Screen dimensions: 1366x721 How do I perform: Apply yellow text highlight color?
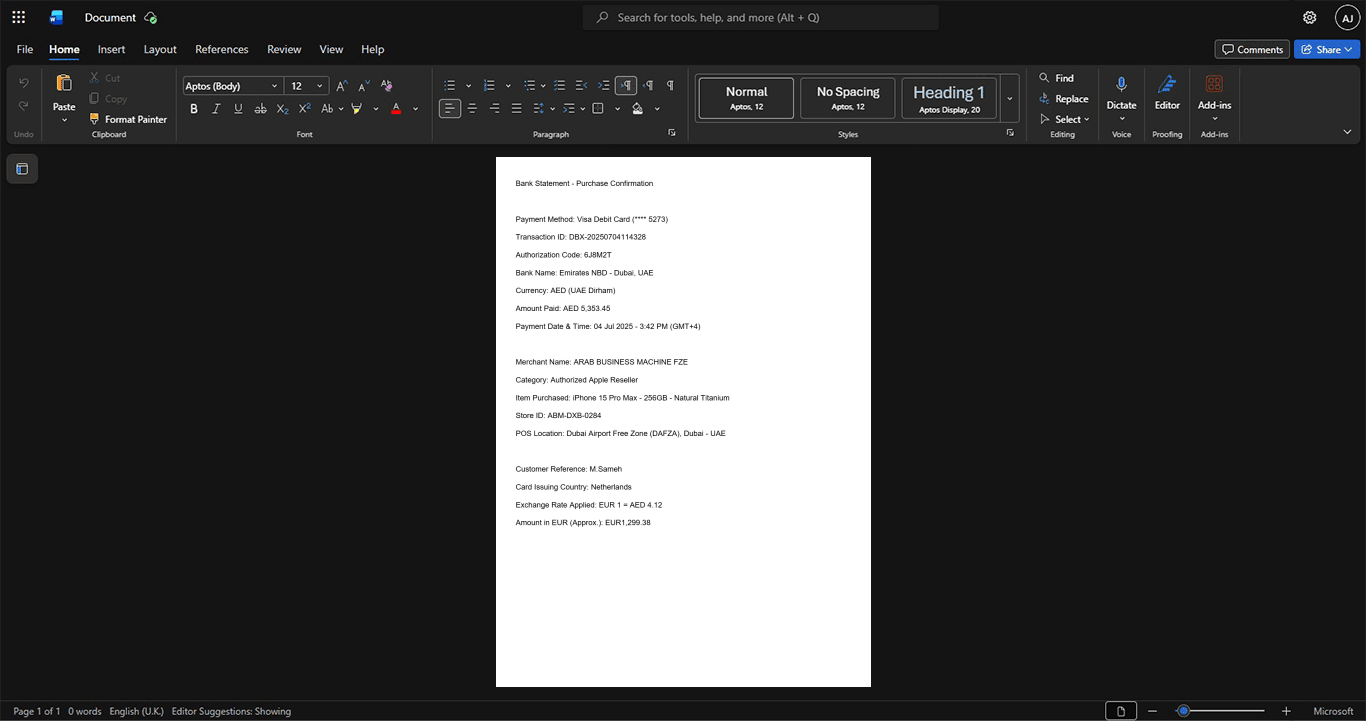pyautogui.click(x=357, y=109)
